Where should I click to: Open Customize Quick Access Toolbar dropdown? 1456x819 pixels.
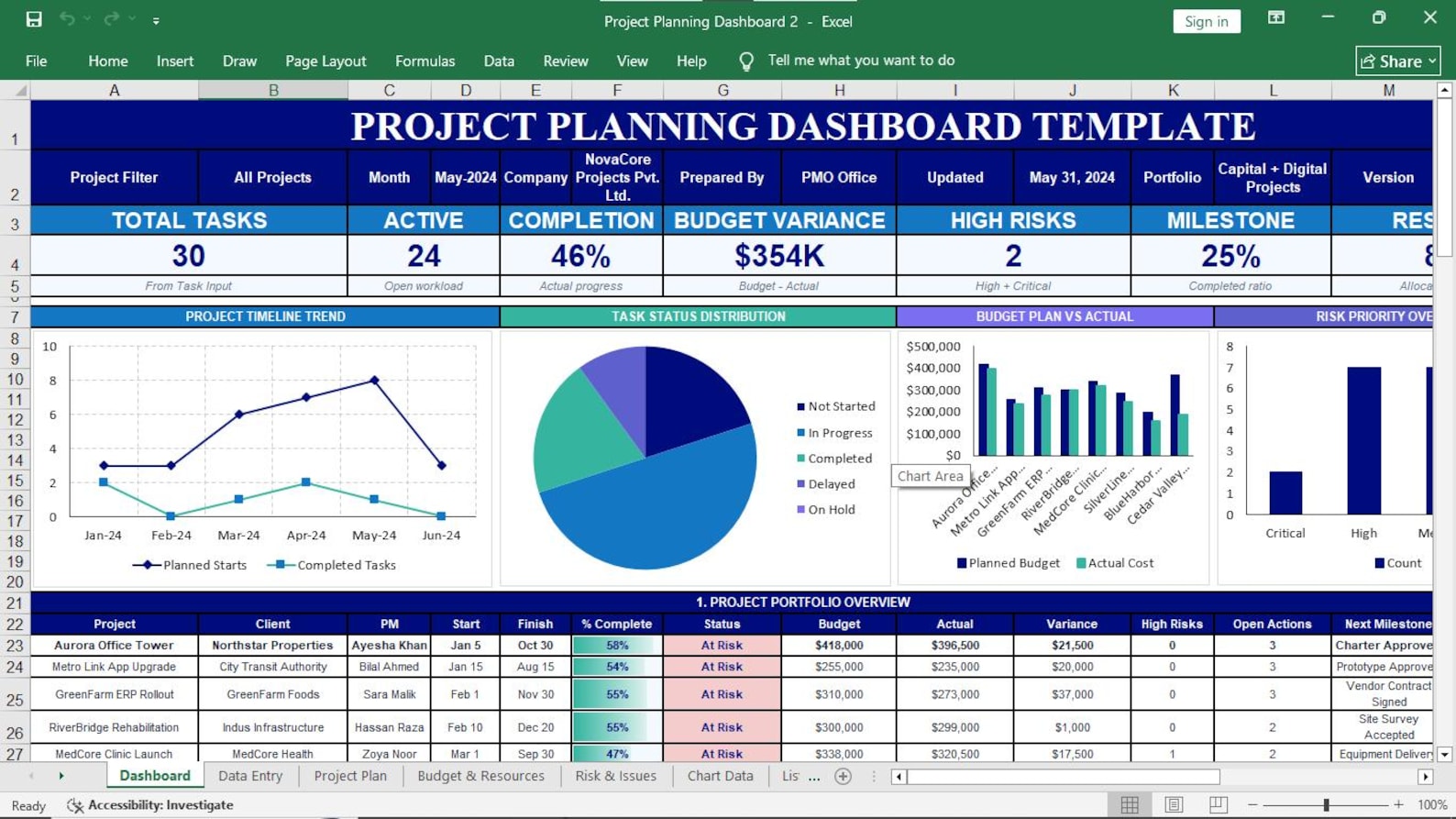click(x=156, y=20)
